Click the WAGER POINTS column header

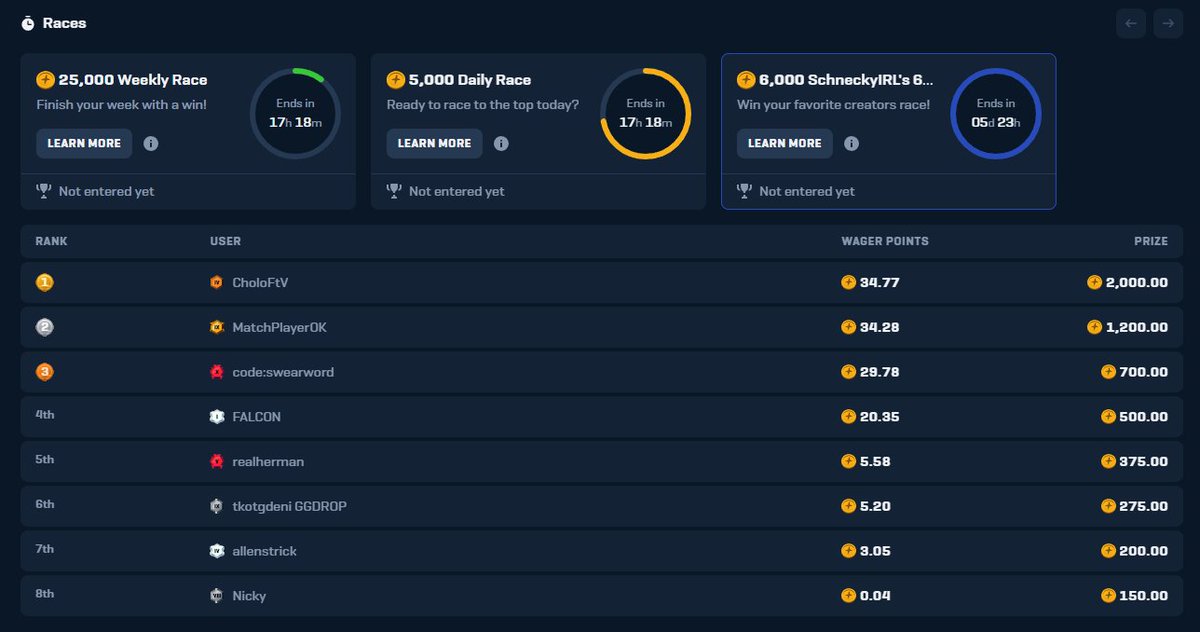click(884, 241)
